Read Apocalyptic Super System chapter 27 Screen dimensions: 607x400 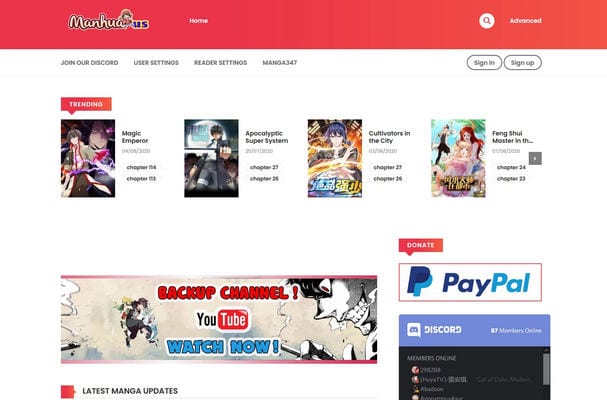pyautogui.click(x=264, y=167)
